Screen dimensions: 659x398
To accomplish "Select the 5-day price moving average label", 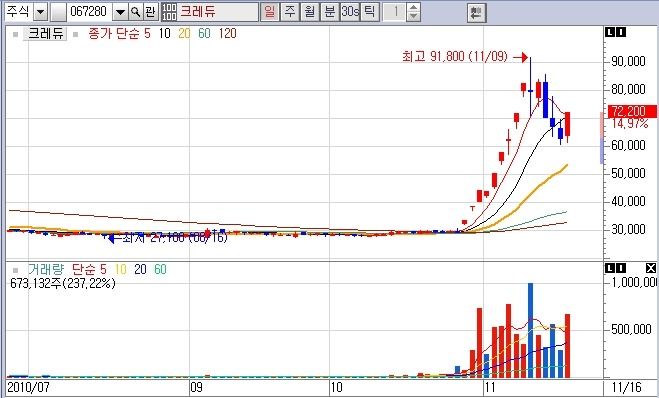I will coord(147,34).
